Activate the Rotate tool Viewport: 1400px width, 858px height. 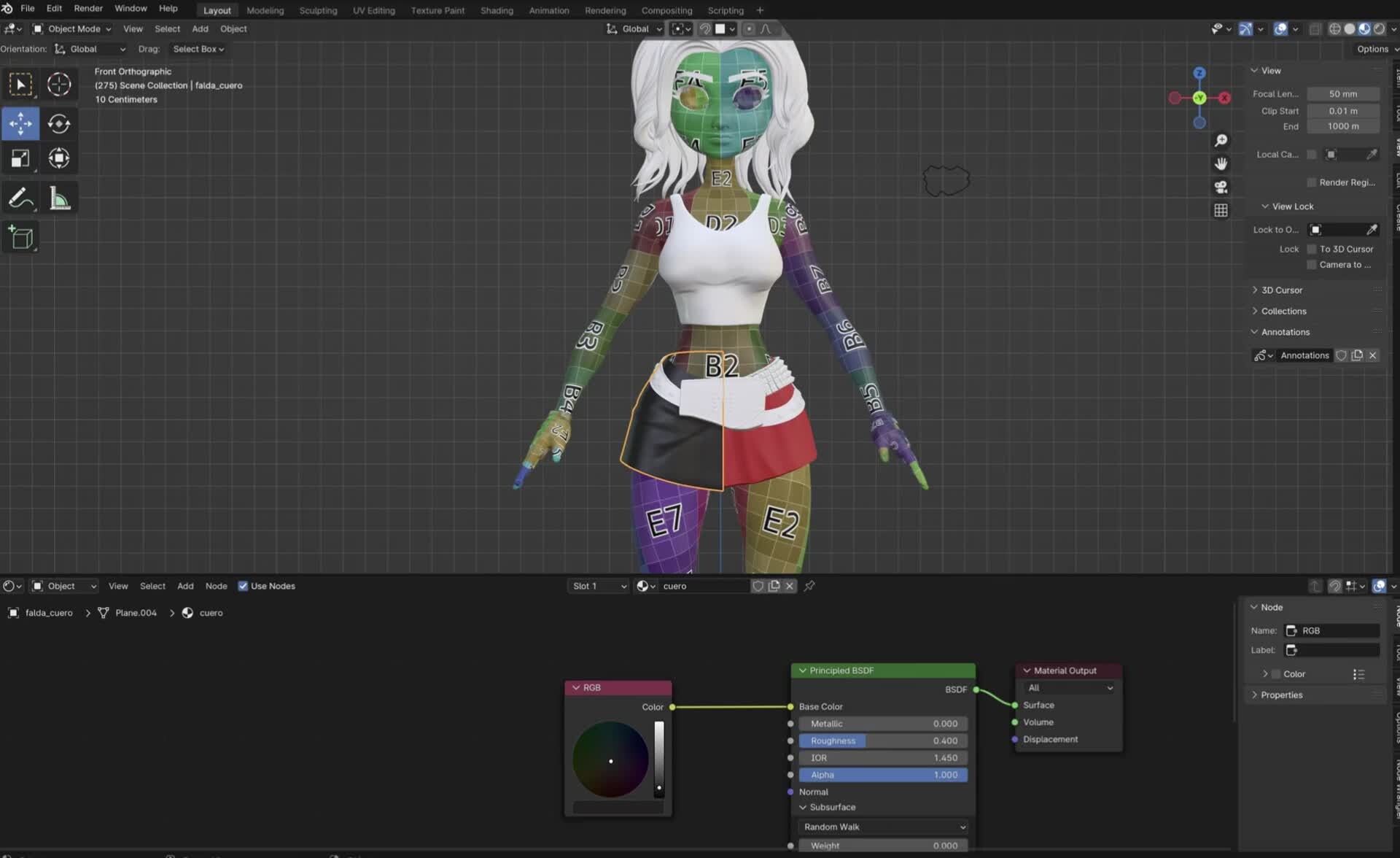59,123
